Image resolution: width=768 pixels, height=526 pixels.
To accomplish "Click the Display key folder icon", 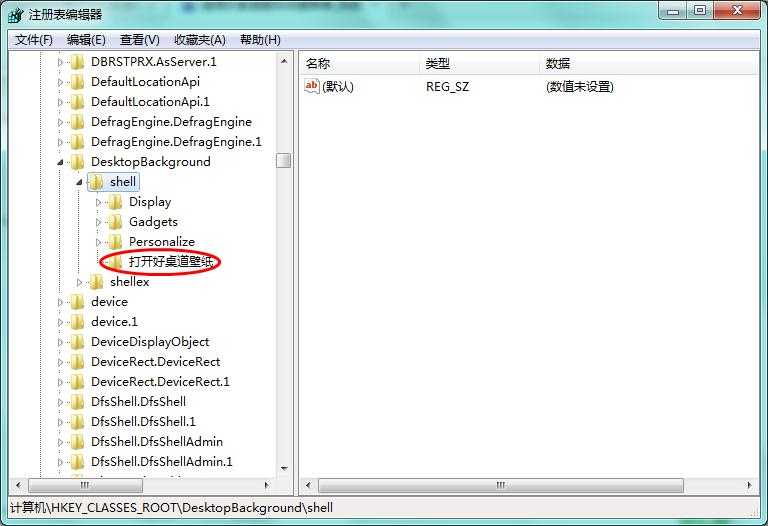I will pos(115,202).
